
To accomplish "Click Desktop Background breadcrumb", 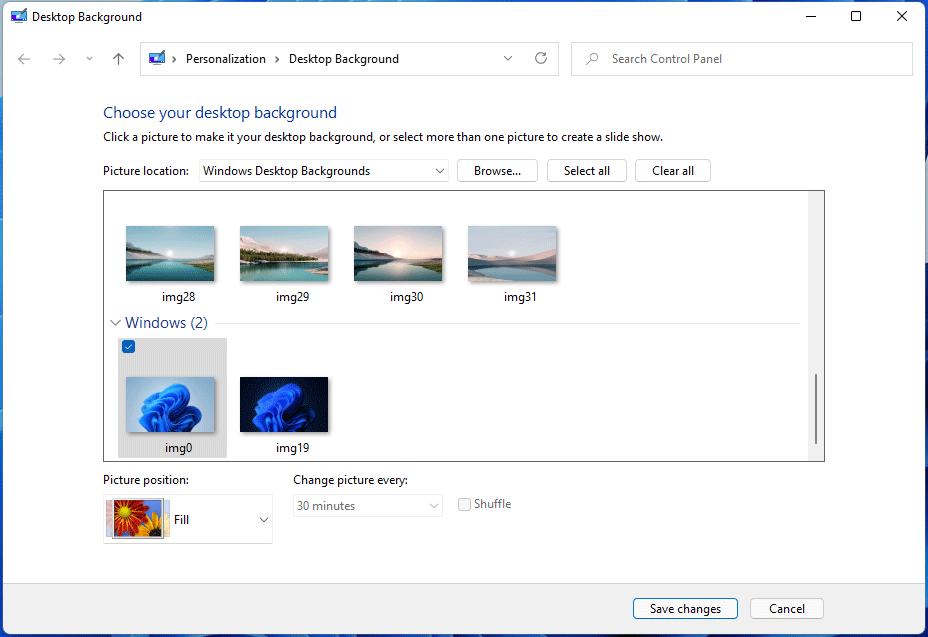I will coord(344,59).
